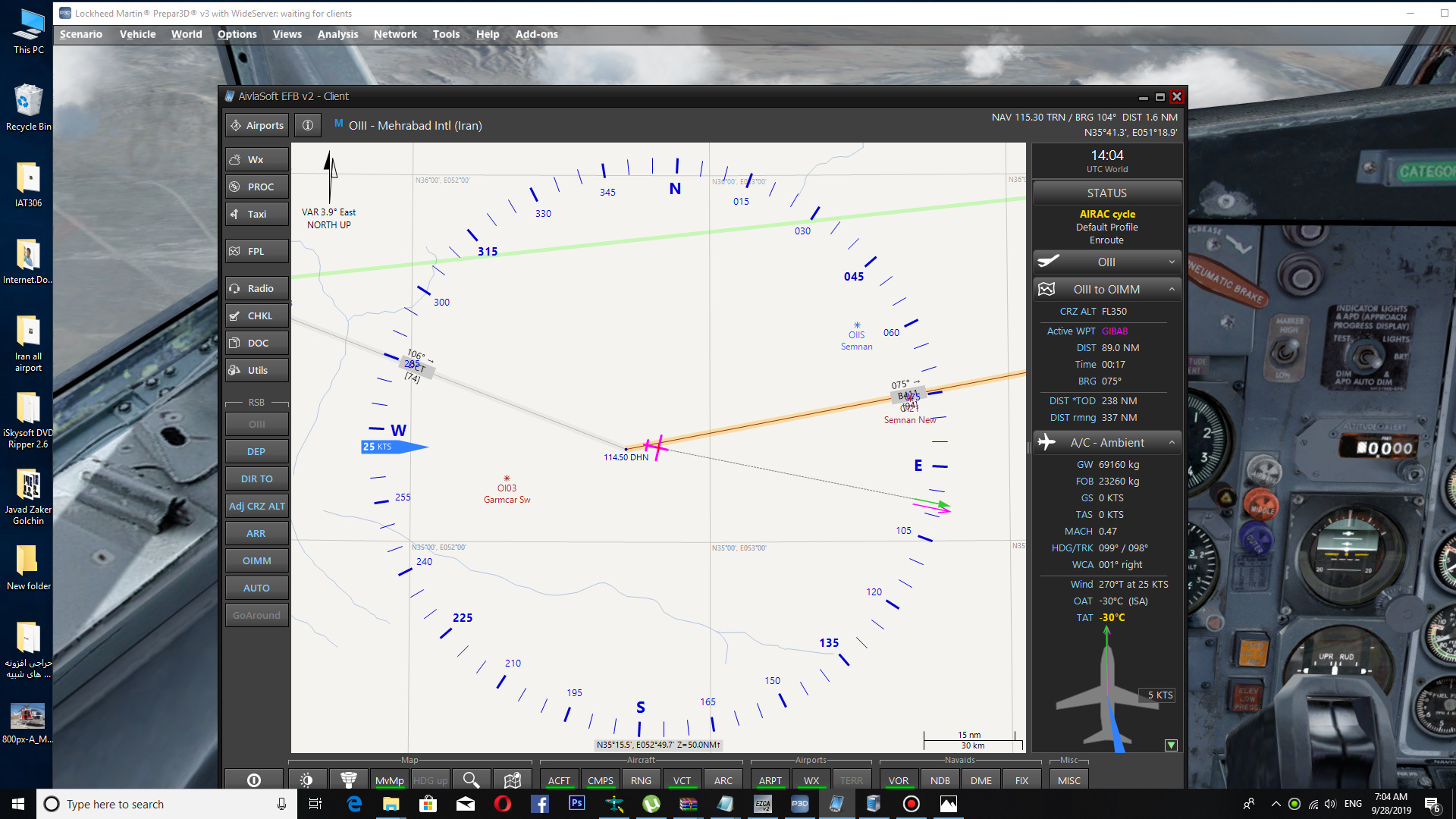Image resolution: width=1456 pixels, height=819 pixels.
Task: Toggle MISC layer button
Action: pos(1069,780)
